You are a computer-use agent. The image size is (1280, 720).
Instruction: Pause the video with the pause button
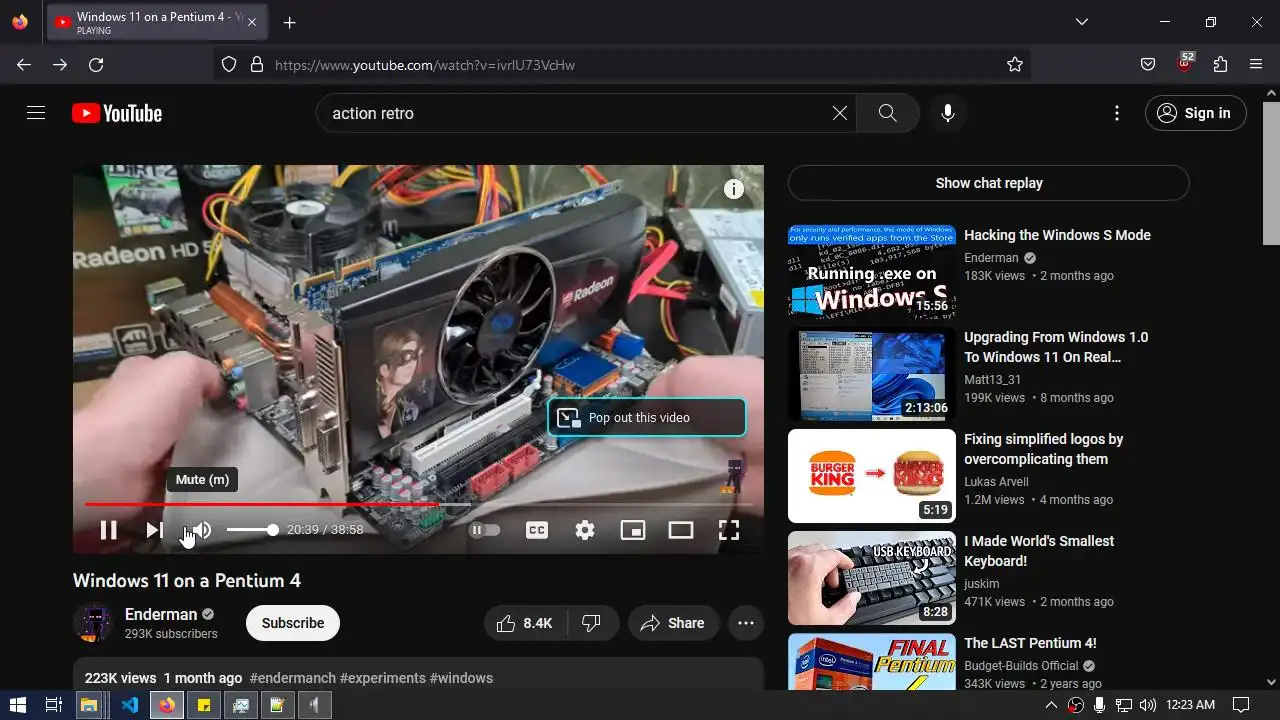click(x=109, y=530)
